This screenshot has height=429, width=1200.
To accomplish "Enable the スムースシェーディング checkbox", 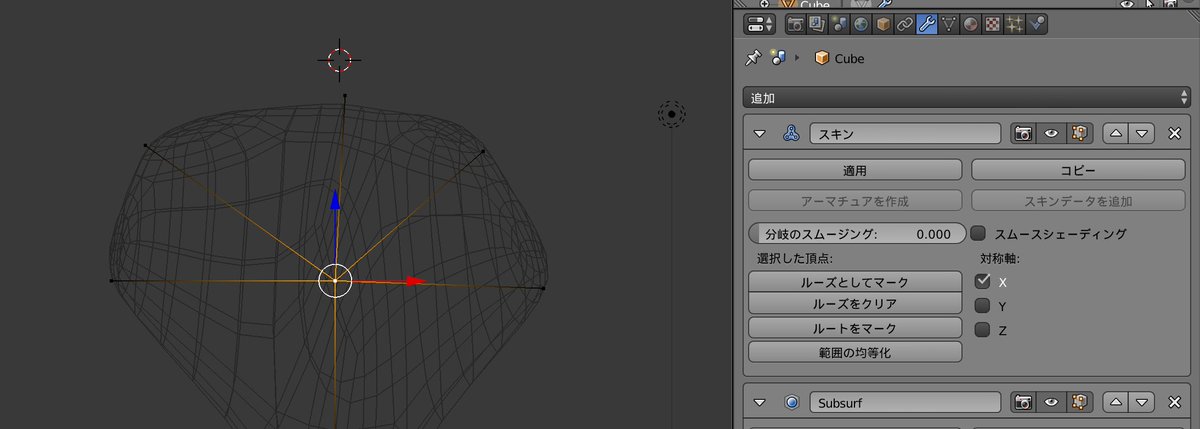I will tap(978, 234).
